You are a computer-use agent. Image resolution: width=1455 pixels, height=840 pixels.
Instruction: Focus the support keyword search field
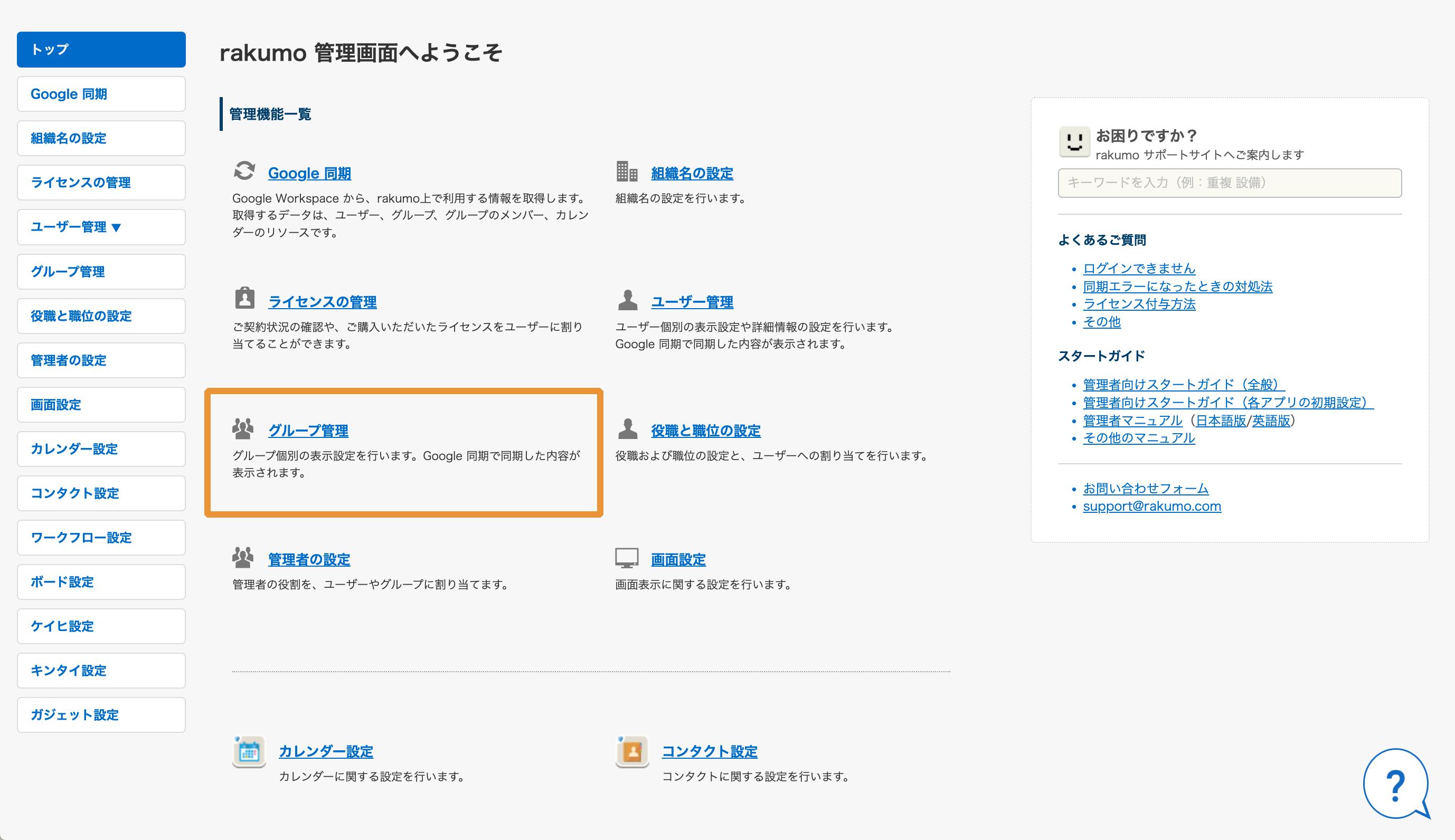1230,183
